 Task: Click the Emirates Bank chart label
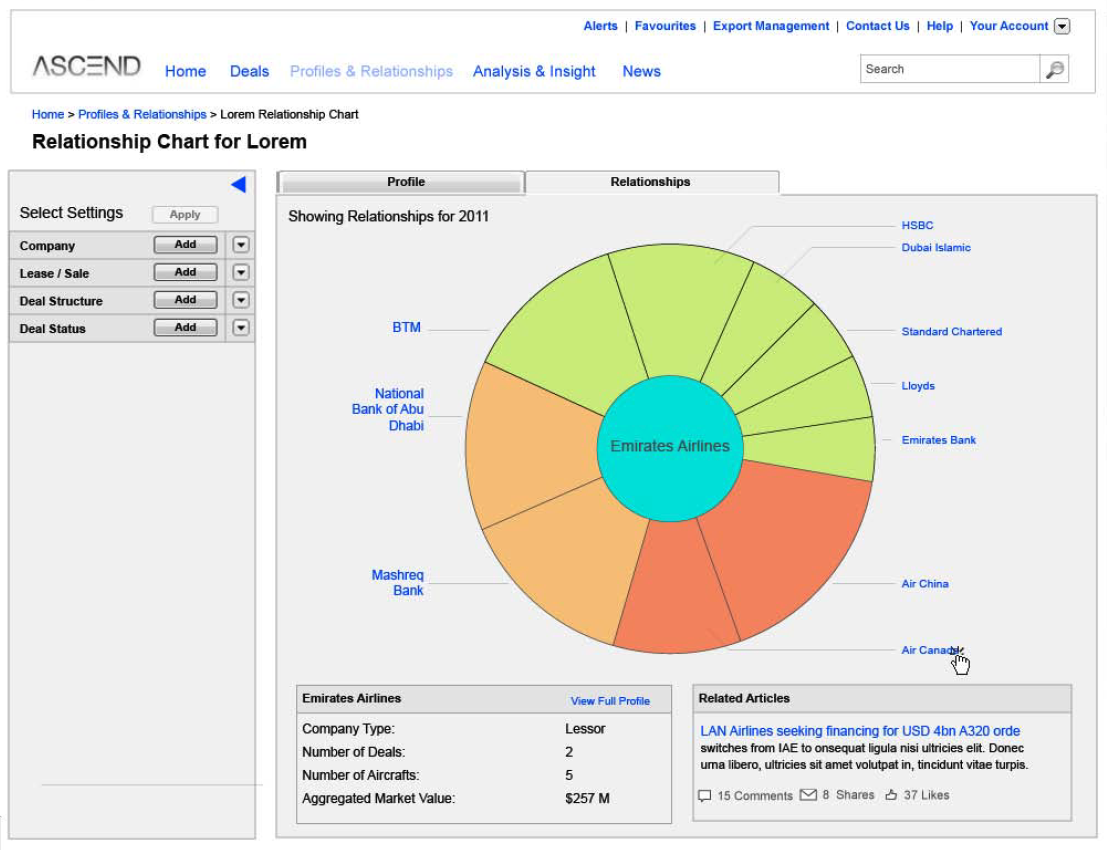click(938, 440)
